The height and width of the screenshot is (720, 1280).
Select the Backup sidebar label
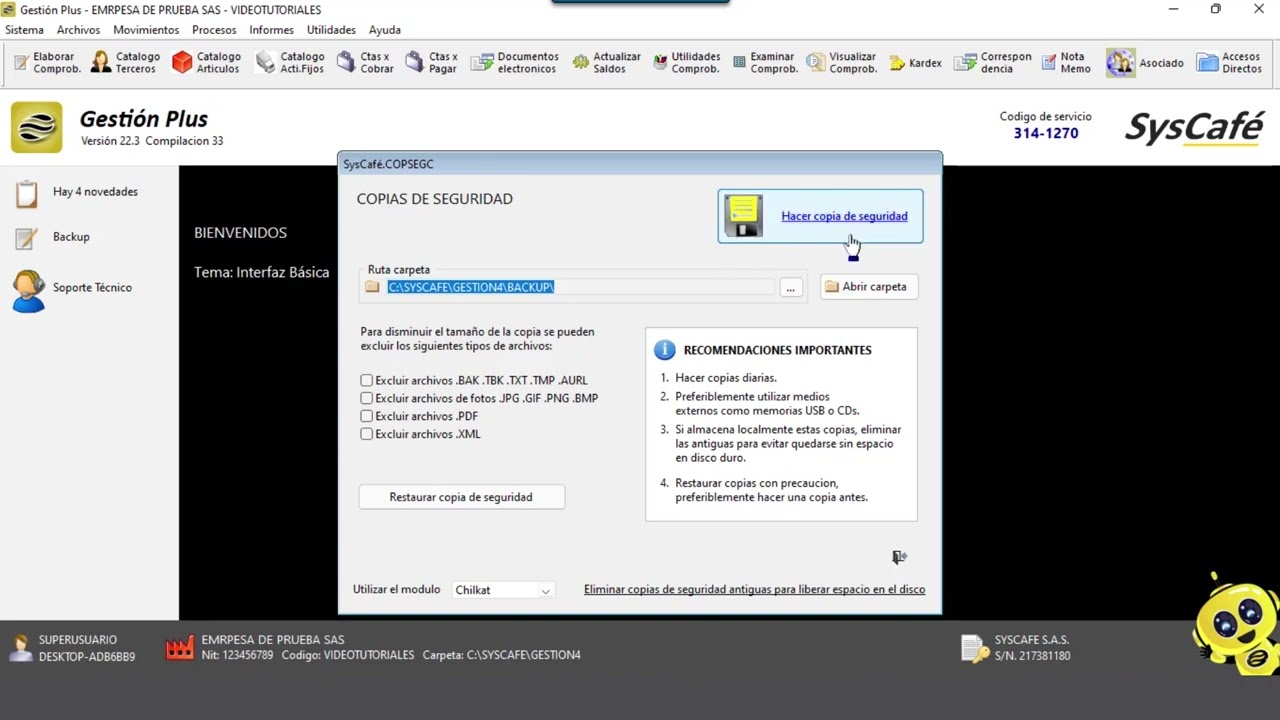(71, 237)
